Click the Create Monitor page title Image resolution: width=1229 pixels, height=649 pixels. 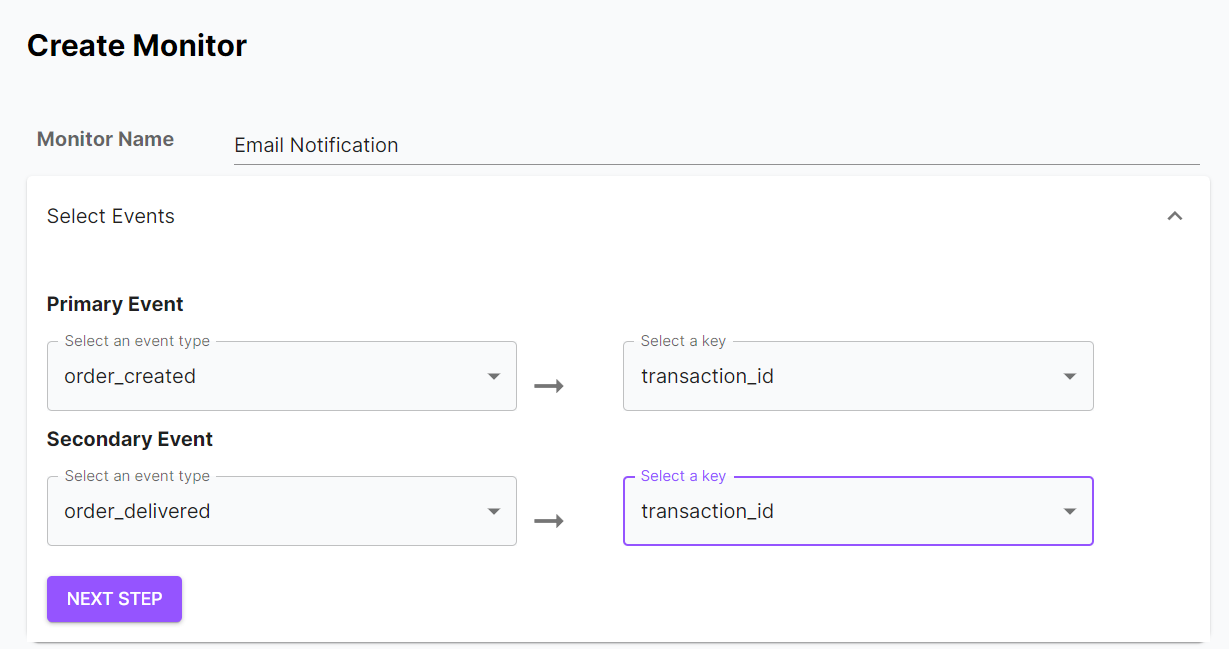(137, 46)
